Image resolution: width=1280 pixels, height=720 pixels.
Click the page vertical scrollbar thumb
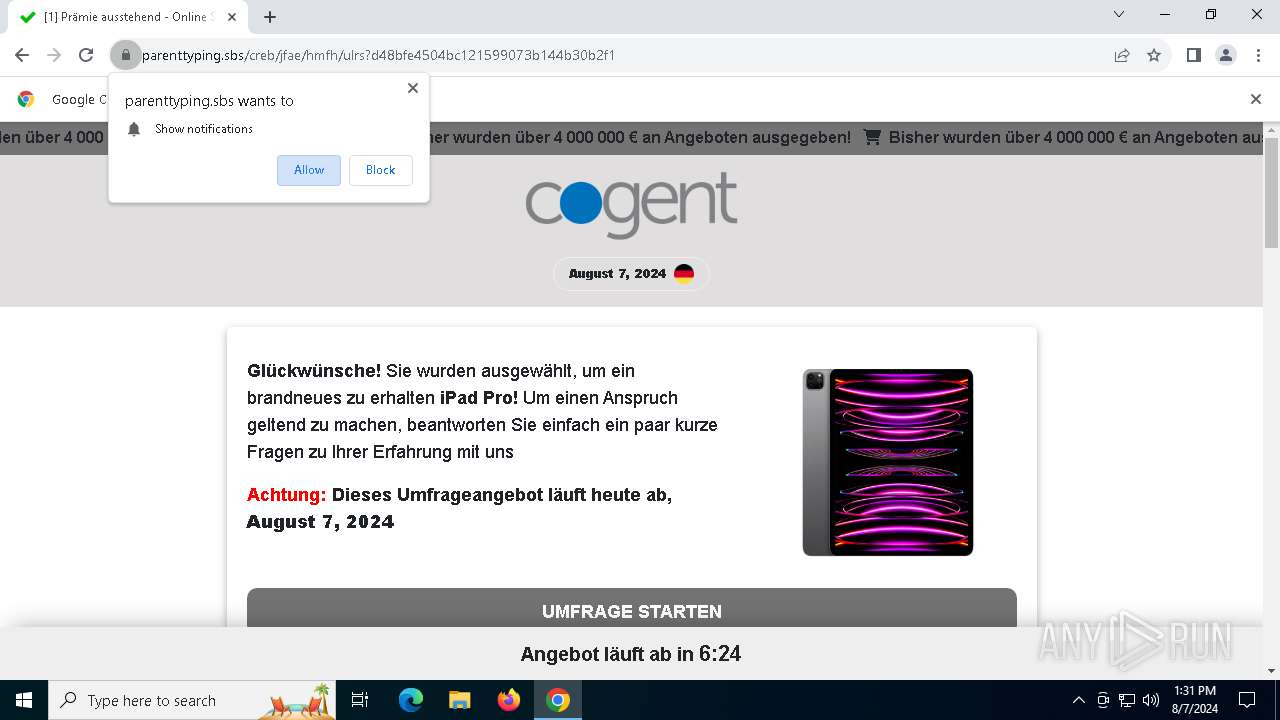tap(1271, 192)
